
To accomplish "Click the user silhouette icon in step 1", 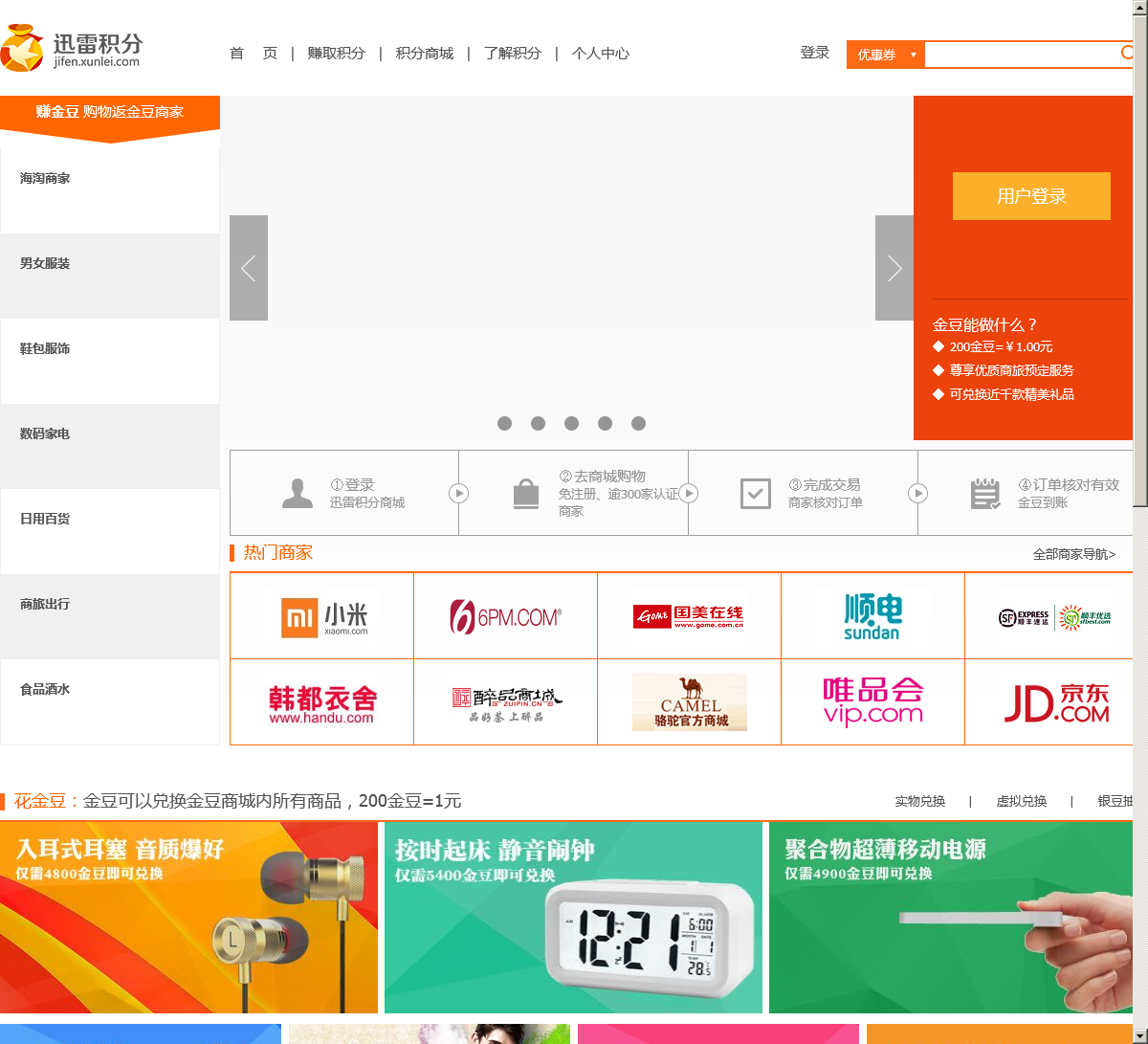I will point(298,494).
